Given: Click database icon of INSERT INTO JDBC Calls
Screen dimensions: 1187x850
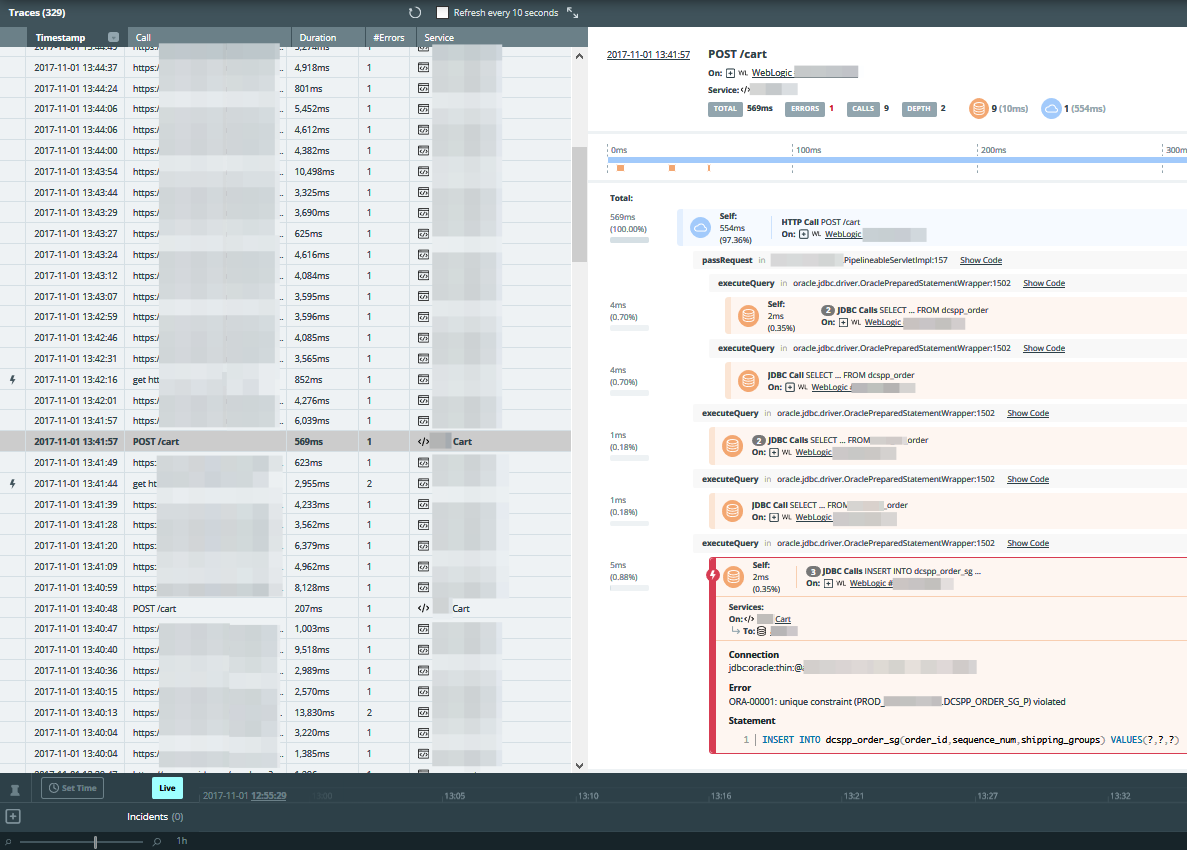Looking at the screenshot, I should coord(733,577).
